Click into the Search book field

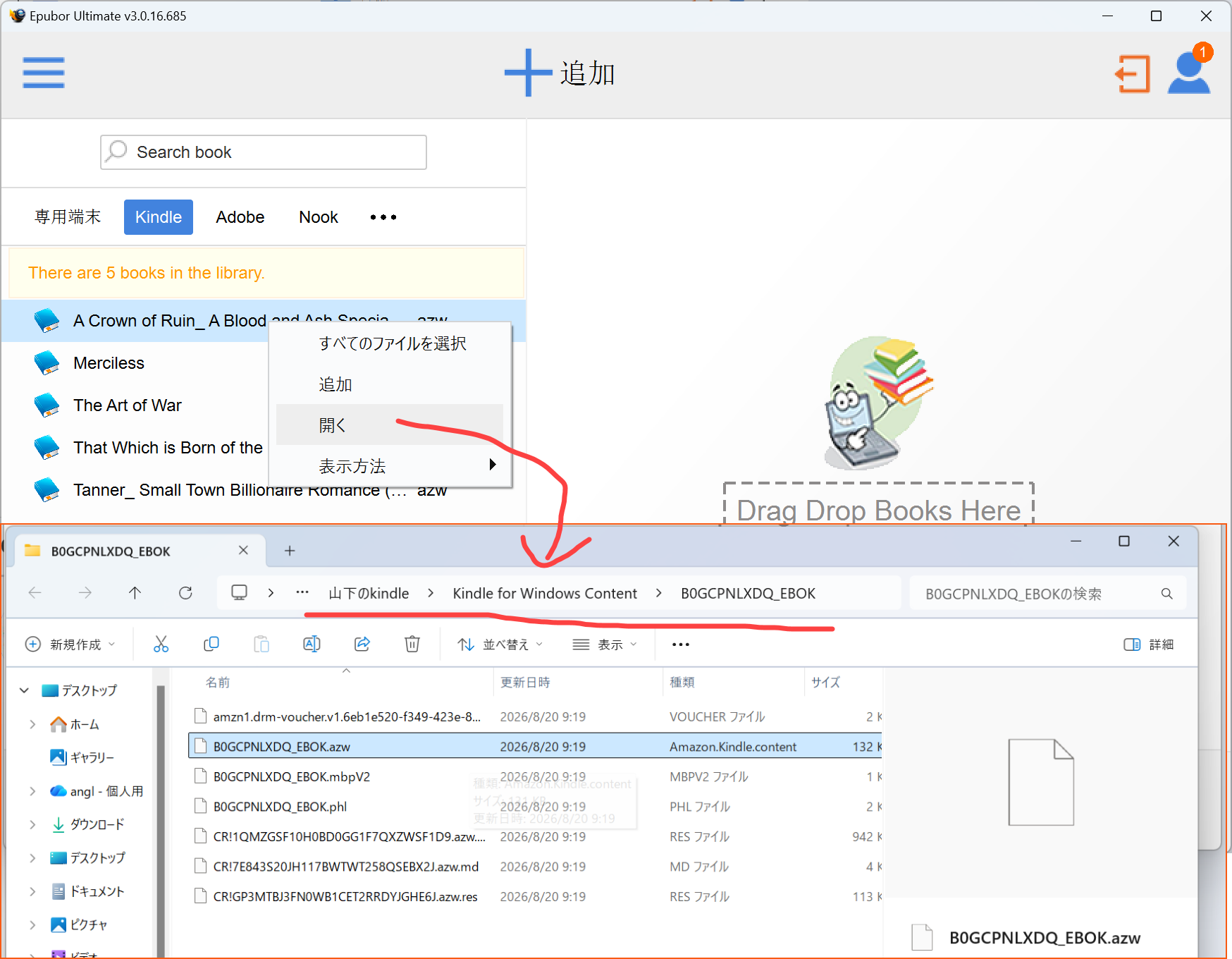[x=264, y=152]
